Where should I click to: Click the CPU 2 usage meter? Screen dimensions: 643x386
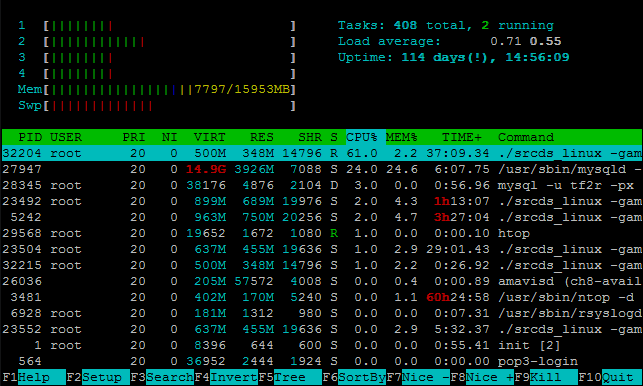pyautogui.click(x=157, y=42)
